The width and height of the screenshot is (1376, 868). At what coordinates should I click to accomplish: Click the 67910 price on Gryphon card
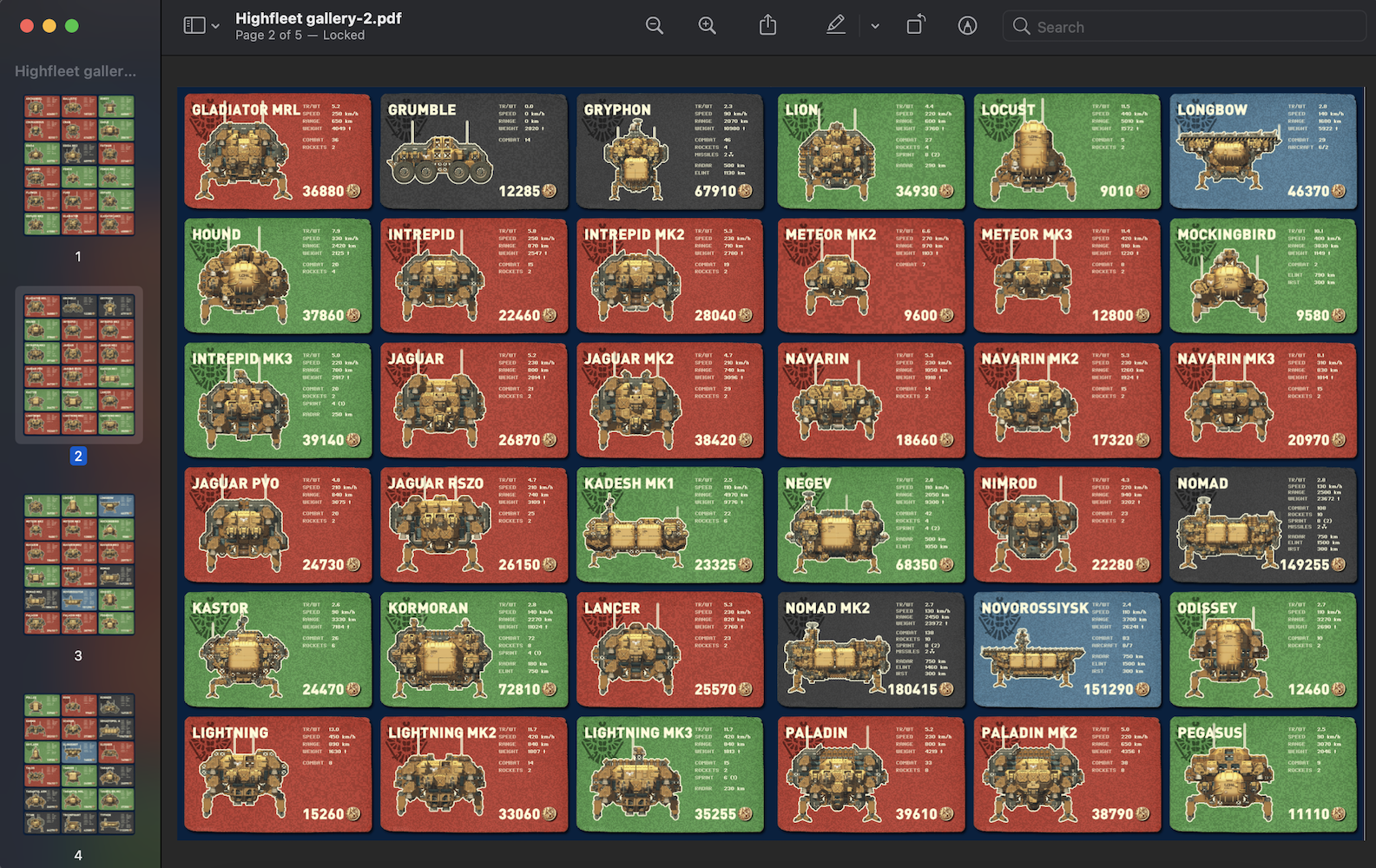click(x=715, y=191)
